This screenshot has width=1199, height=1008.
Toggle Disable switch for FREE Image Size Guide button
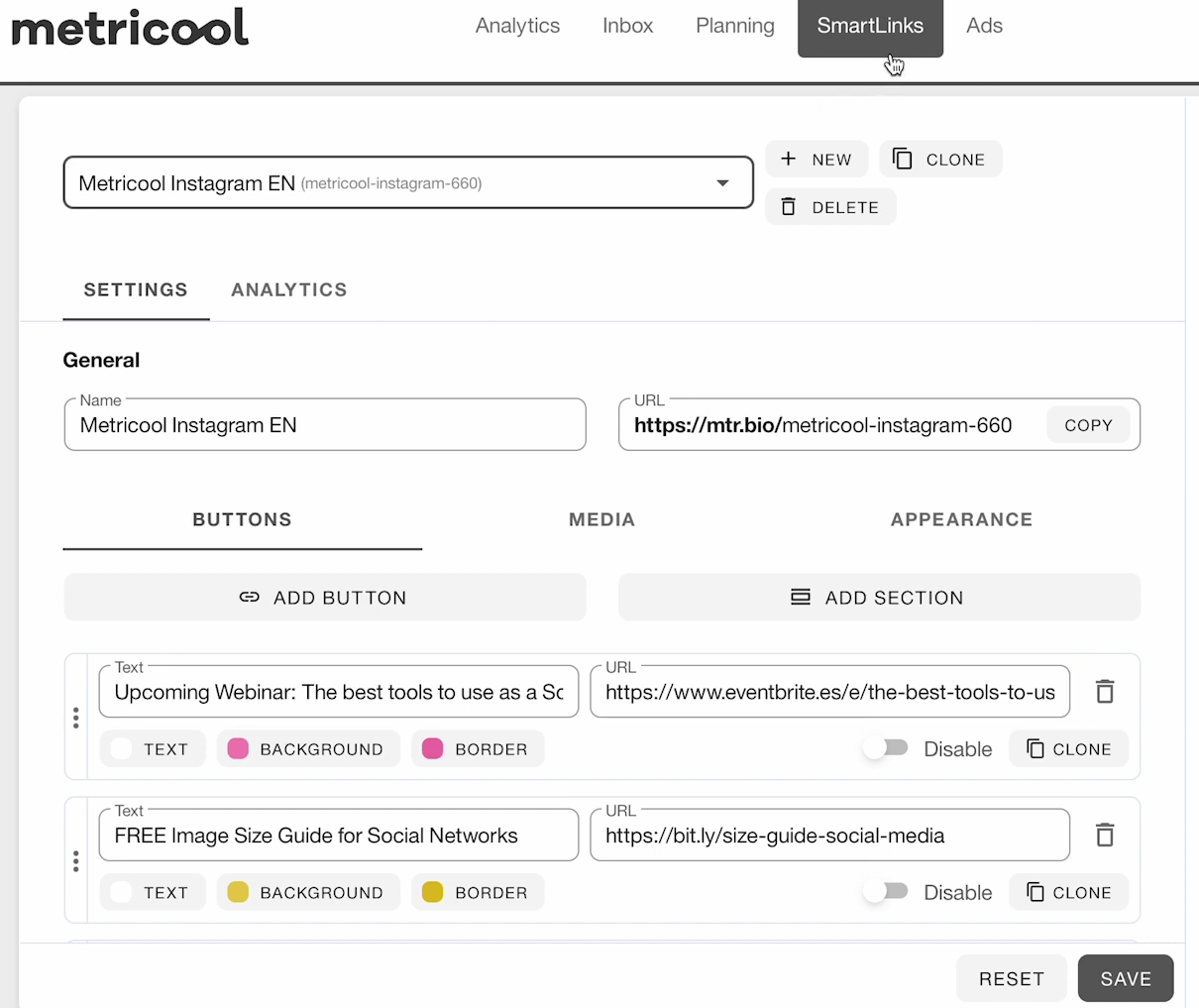pos(886,892)
